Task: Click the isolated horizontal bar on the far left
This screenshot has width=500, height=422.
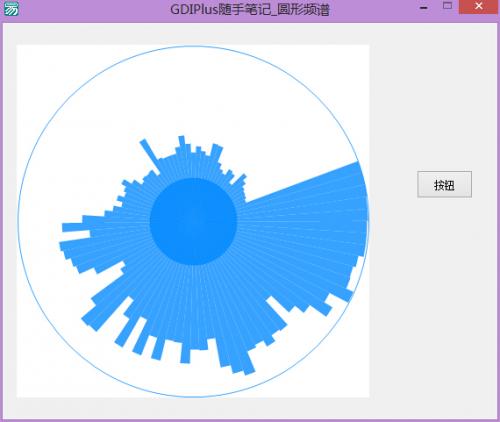Action: (76, 227)
